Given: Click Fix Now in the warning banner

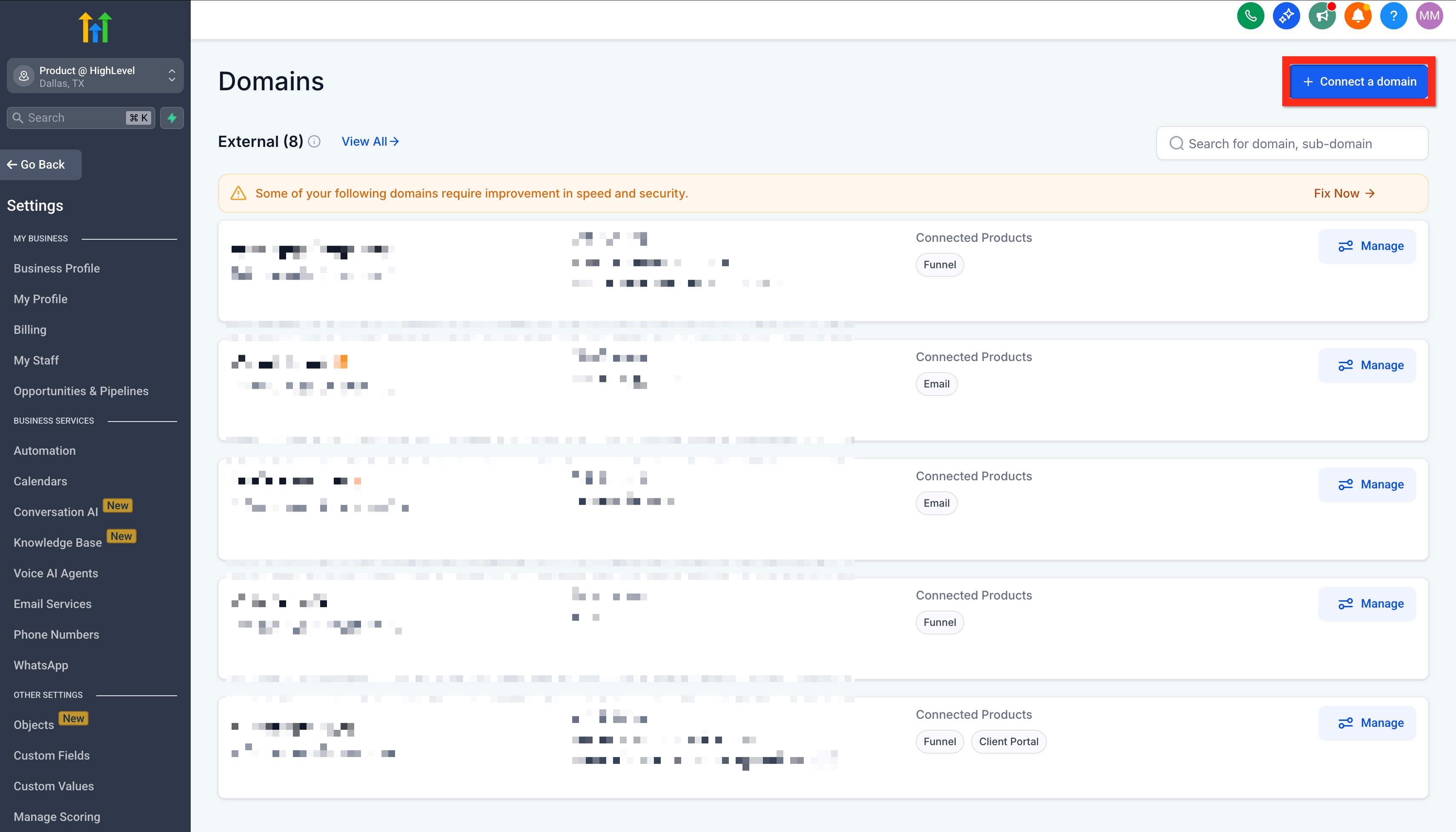Looking at the screenshot, I should [1344, 194].
